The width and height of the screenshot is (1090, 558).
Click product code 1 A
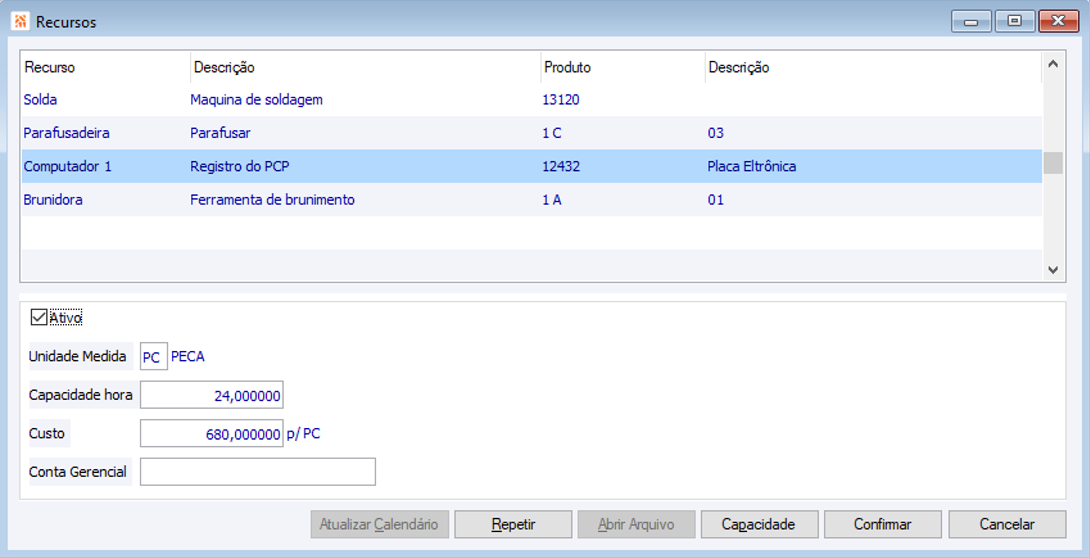(552, 199)
